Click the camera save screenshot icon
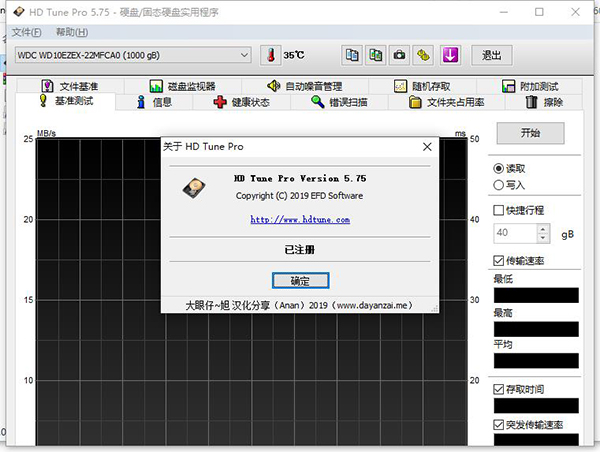600x452 pixels. pyautogui.click(x=399, y=54)
